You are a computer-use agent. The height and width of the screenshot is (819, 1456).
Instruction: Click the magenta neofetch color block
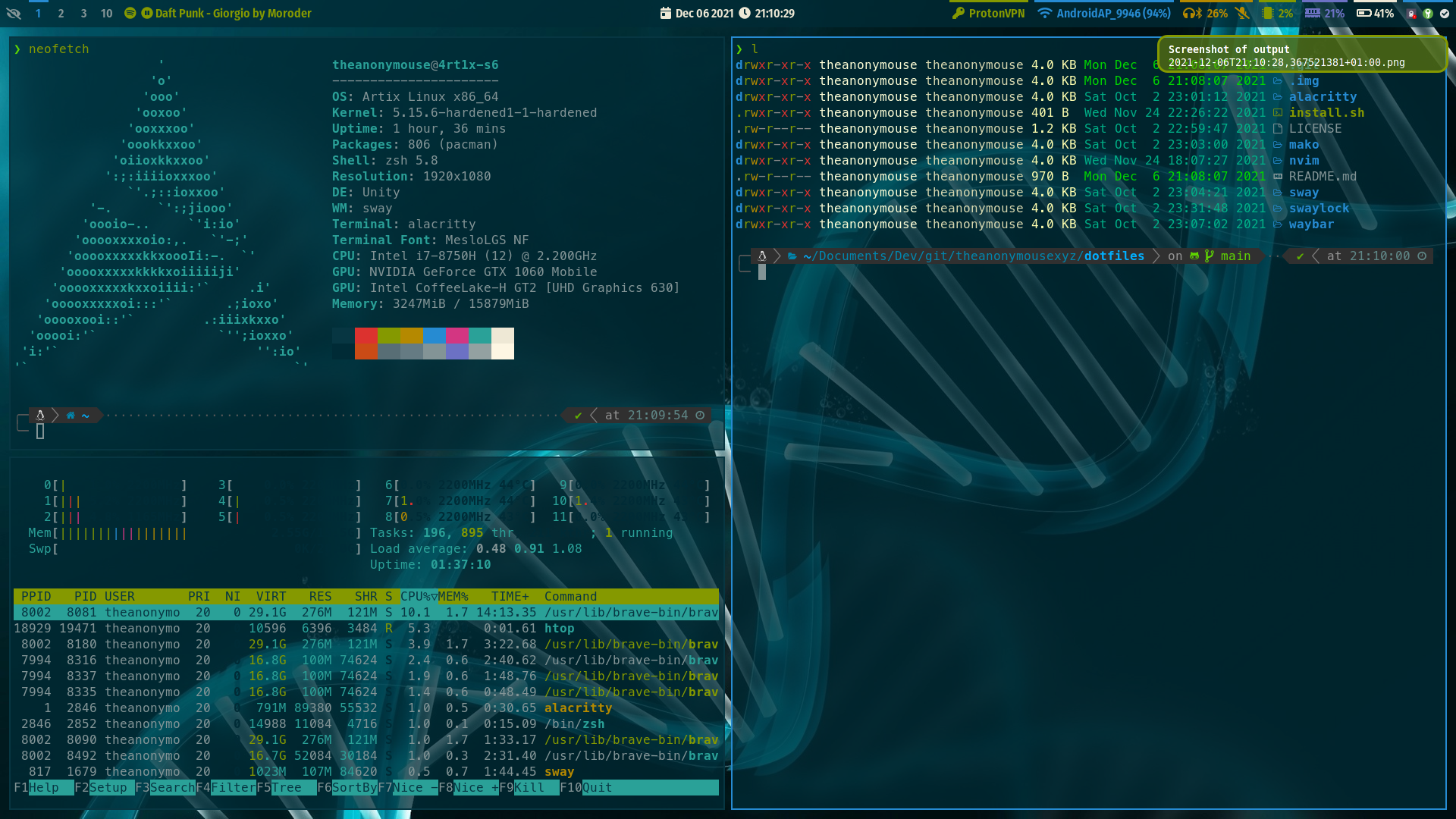(457, 335)
